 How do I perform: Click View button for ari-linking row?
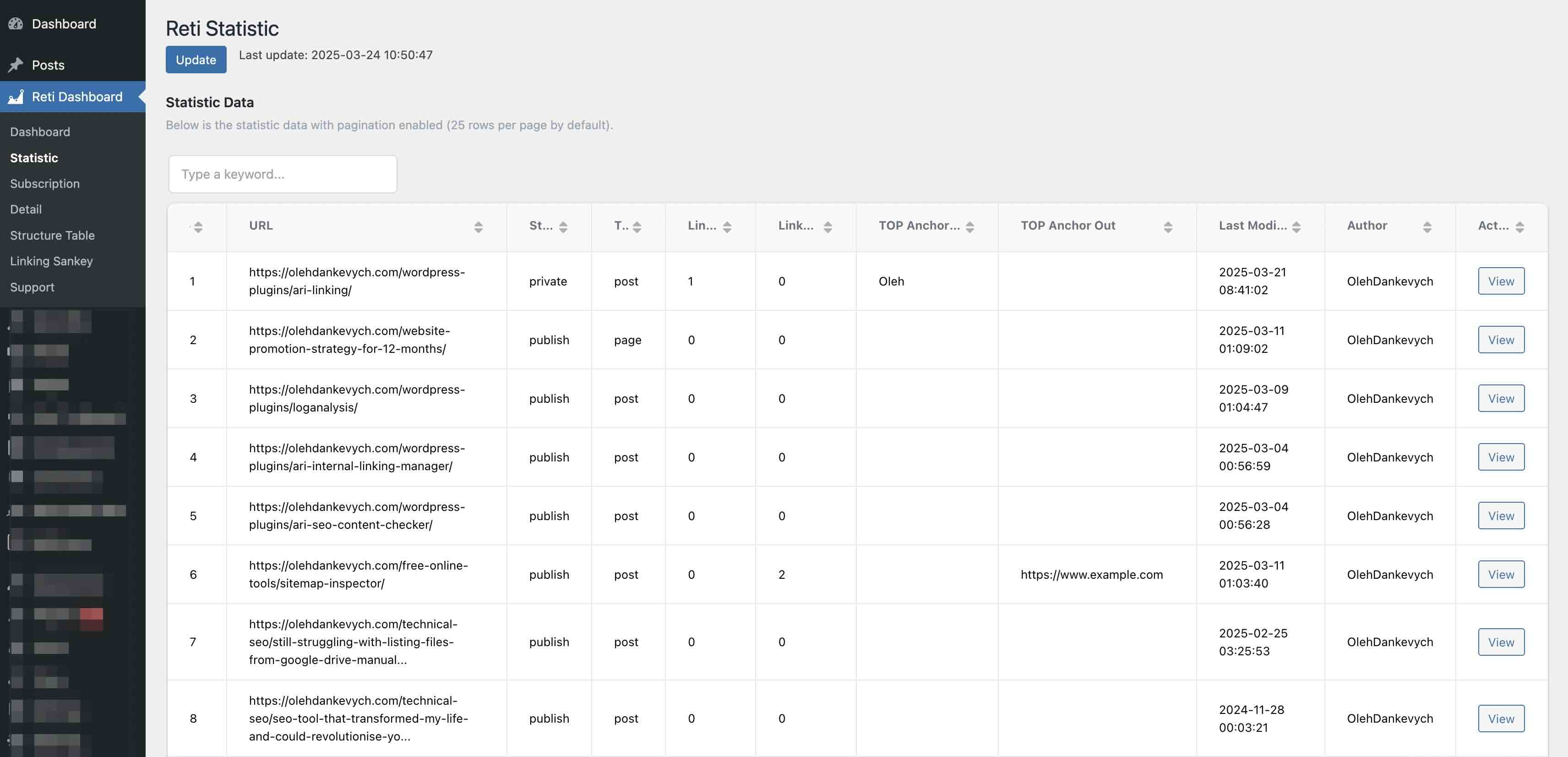[1501, 281]
